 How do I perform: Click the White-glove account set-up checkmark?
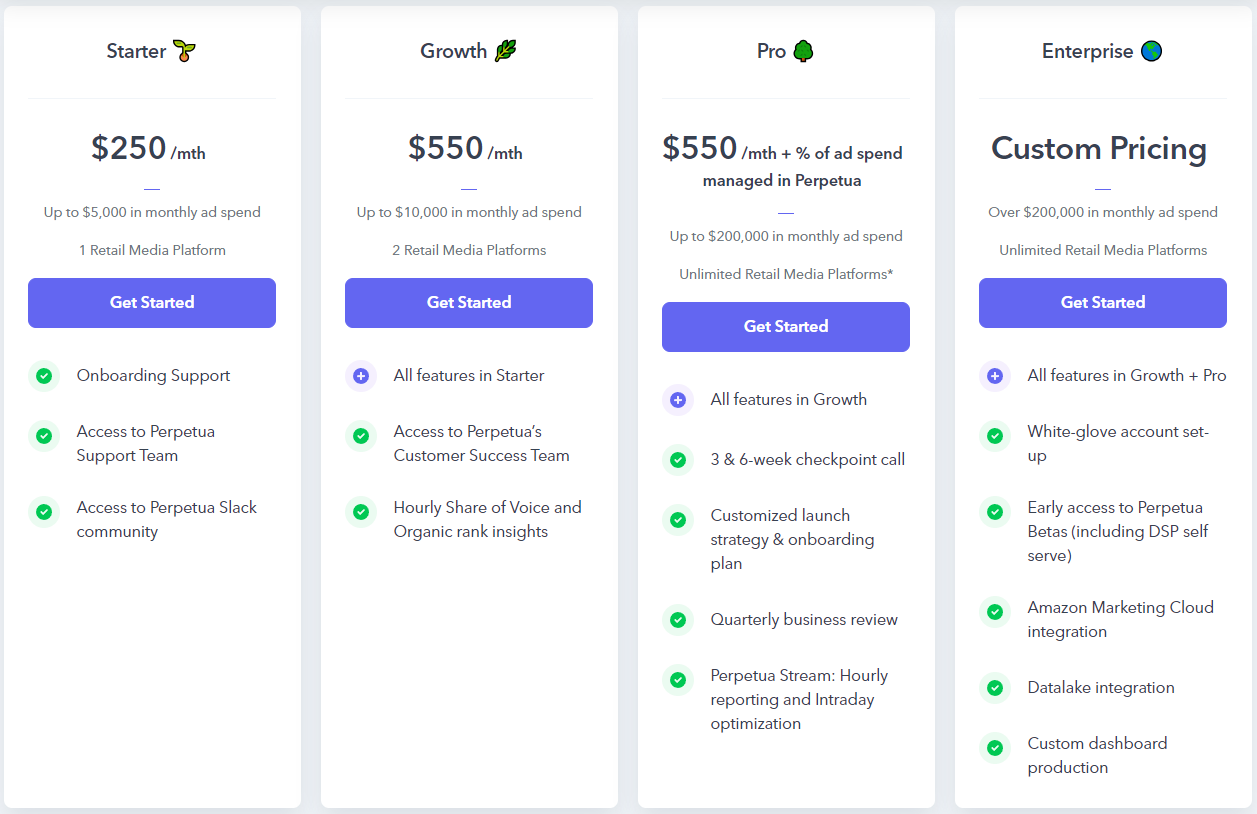click(x=995, y=436)
